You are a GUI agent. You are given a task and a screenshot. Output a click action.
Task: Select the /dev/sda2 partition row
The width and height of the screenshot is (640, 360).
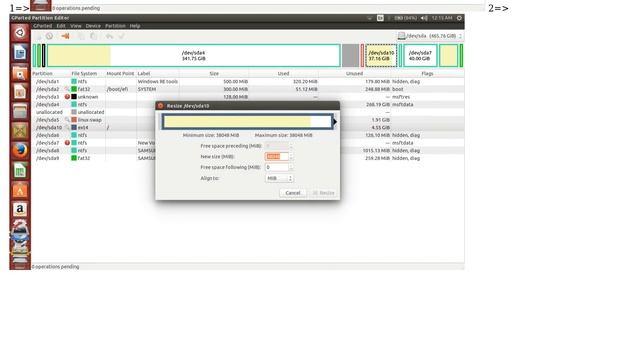point(248,89)
